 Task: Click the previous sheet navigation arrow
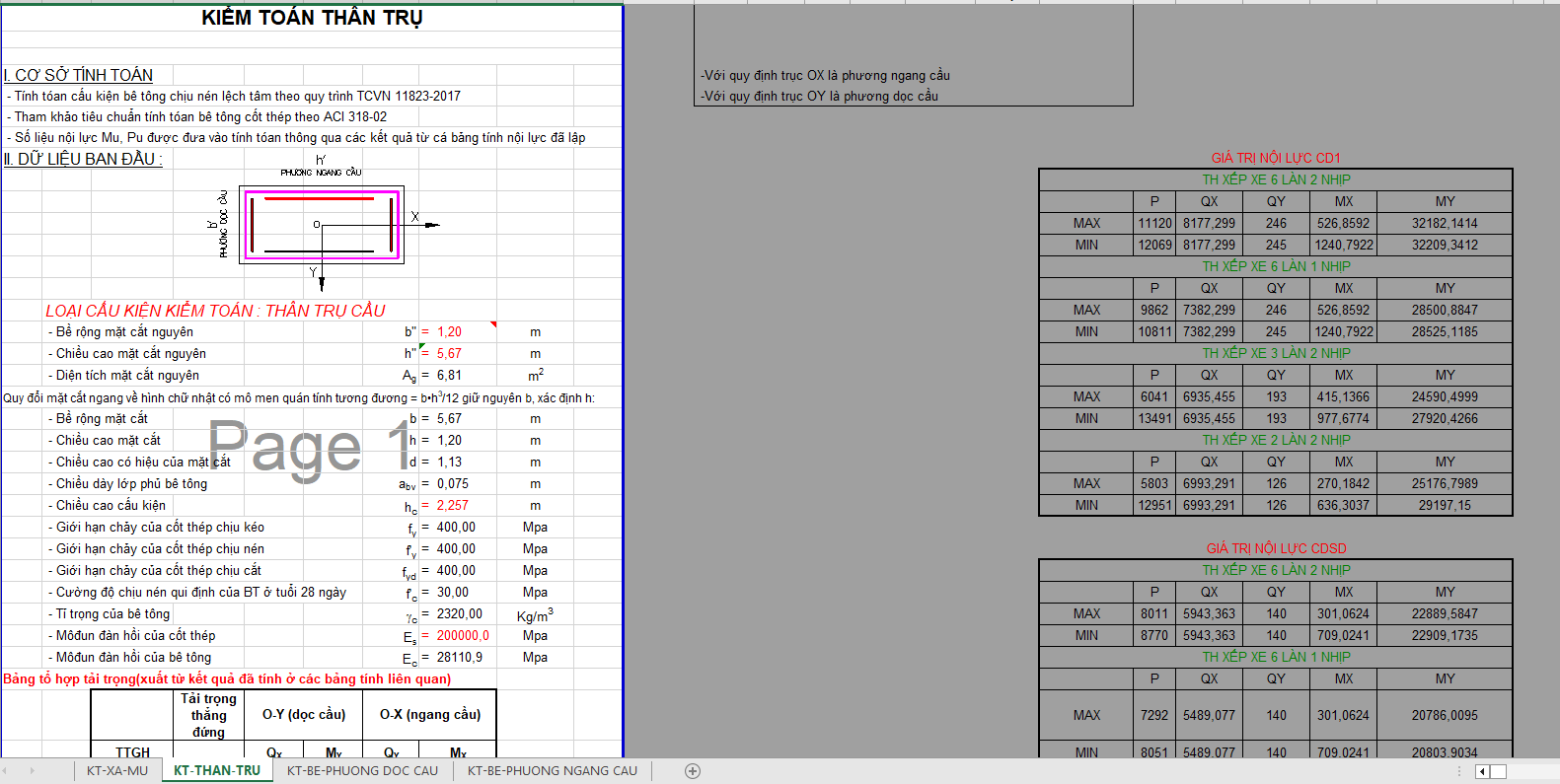click(8, 771)
